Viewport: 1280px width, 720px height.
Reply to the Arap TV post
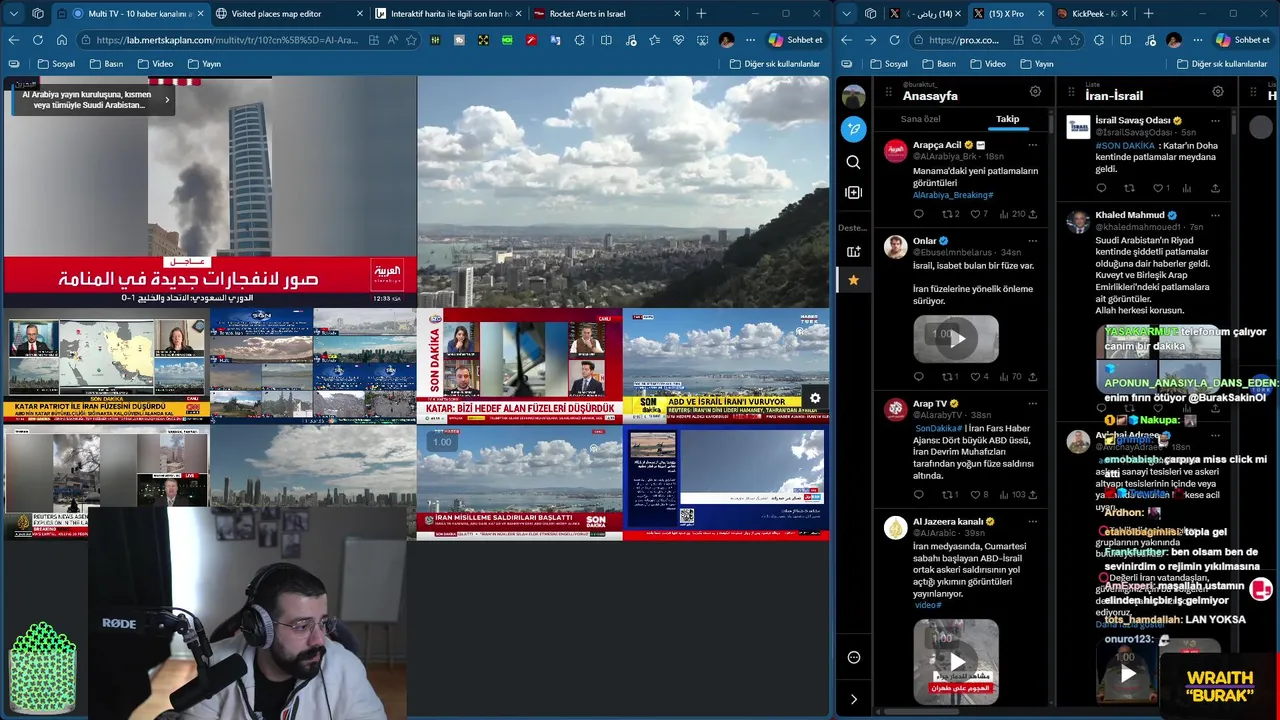pos(919,494)
